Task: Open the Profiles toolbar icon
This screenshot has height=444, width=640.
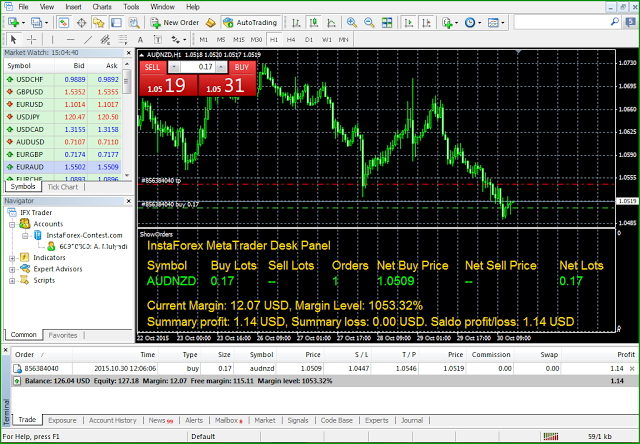Action: pos(39,22)
